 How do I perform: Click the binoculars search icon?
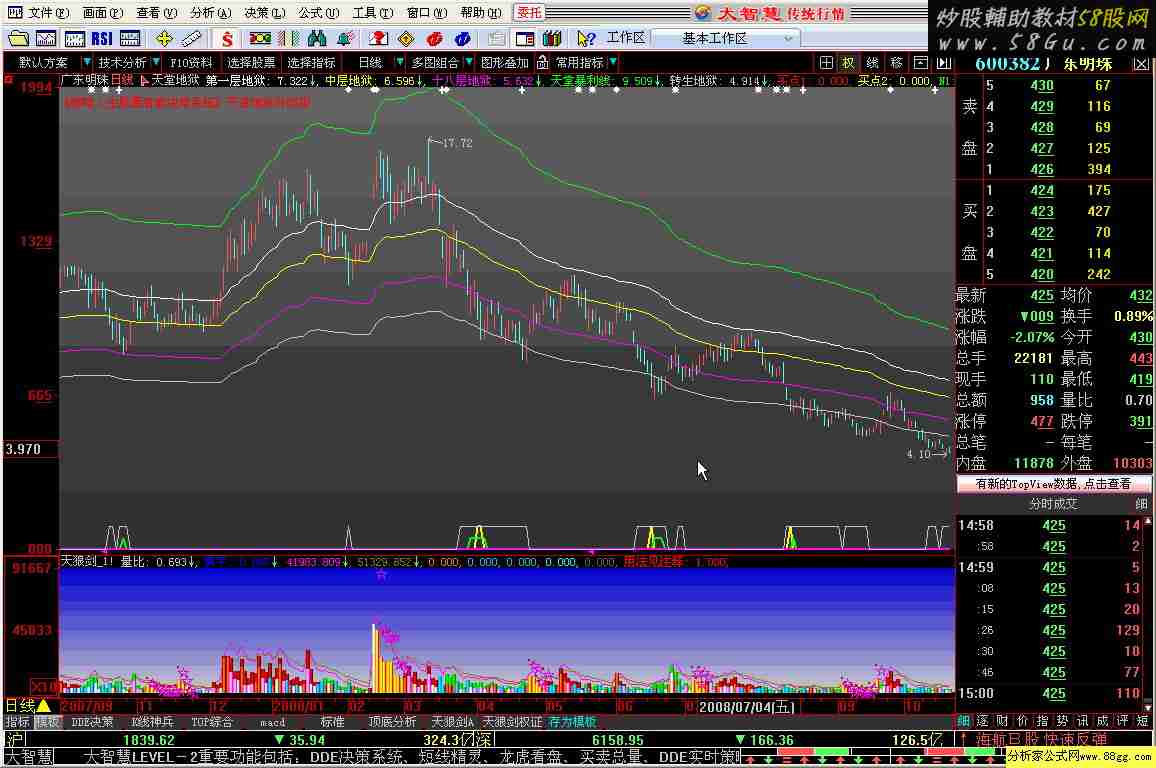tap(318, 39)
